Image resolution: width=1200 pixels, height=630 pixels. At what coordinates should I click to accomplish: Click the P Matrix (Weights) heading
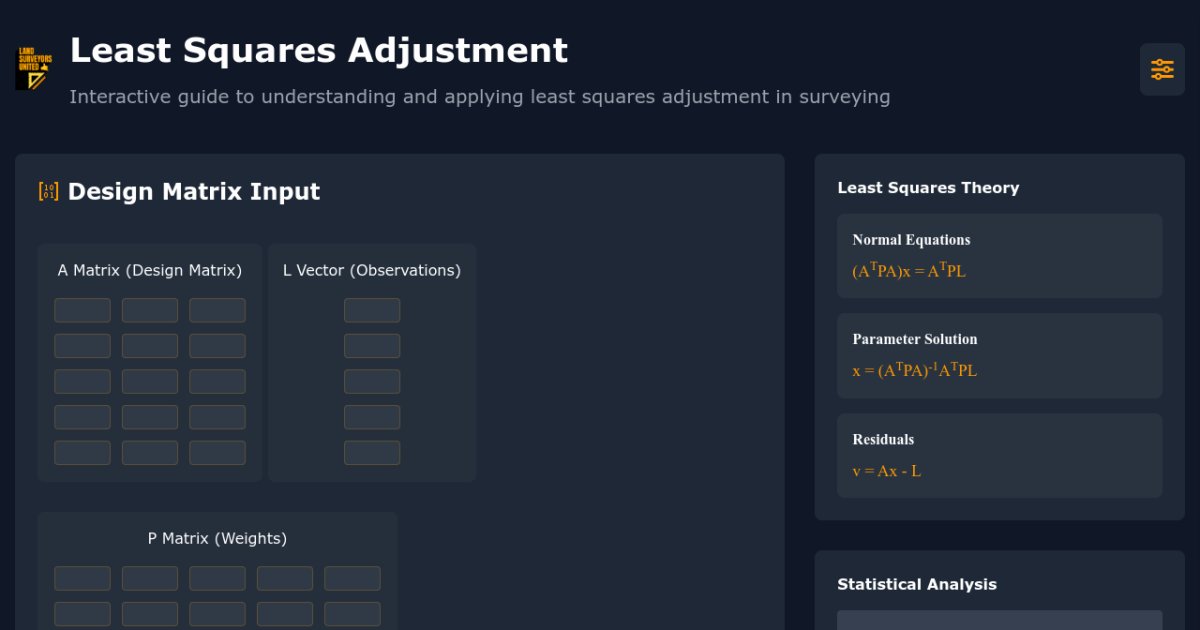click(216, 538)
